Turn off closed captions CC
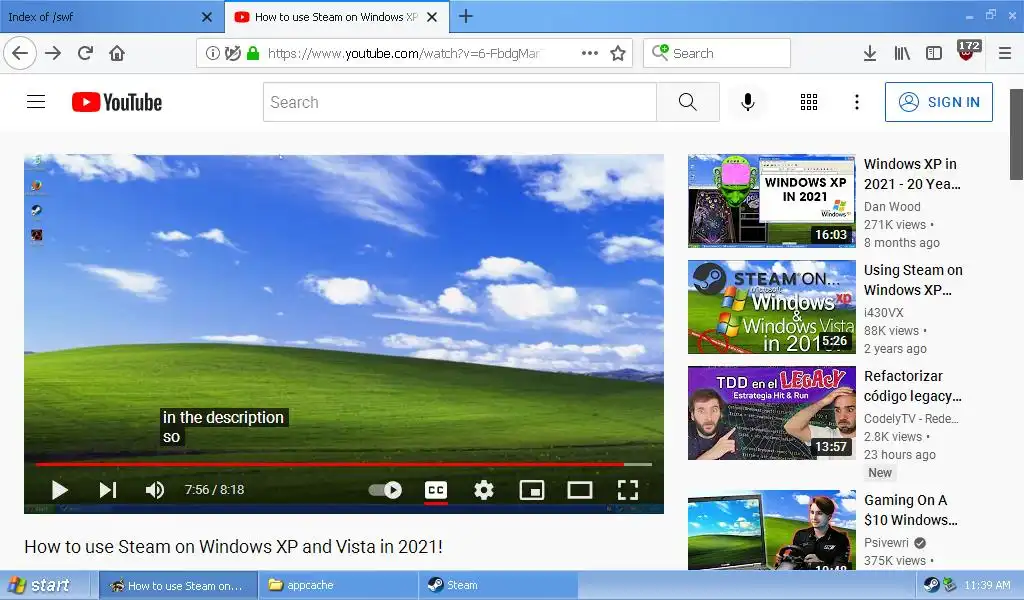The image size is (1024, 600). click(436, 490)
